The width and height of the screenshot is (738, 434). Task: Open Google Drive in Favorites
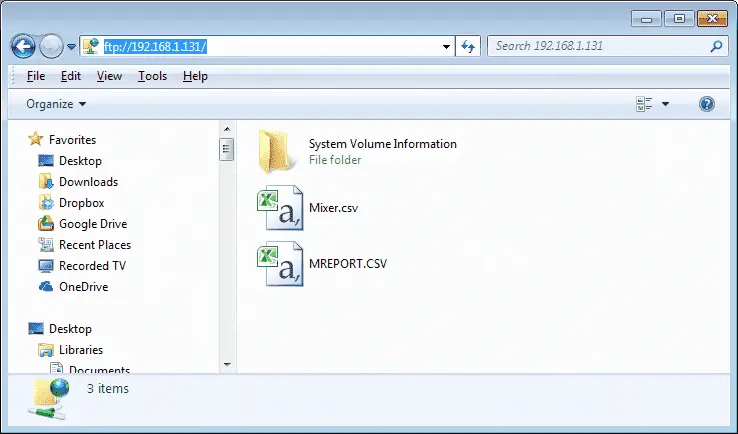point(93,224)
